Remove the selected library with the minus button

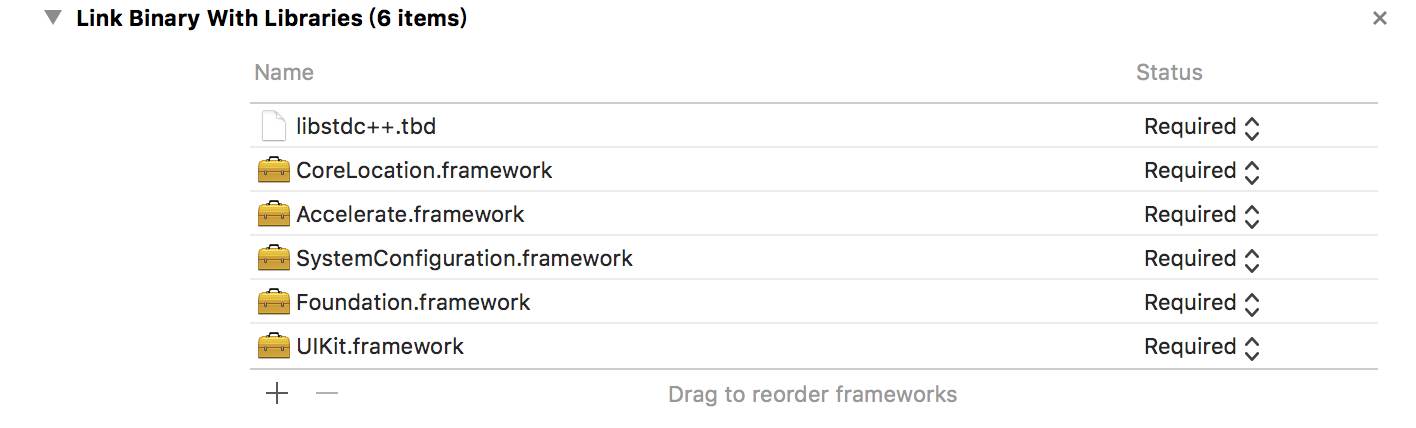pos(327,394)
